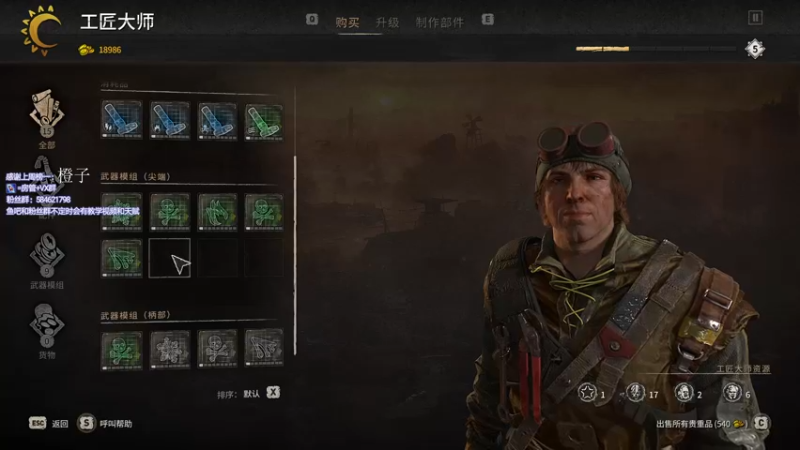Click the first blue flashlight blueprint
This screenshot has height=450, width=800.
tap(121, 121)
